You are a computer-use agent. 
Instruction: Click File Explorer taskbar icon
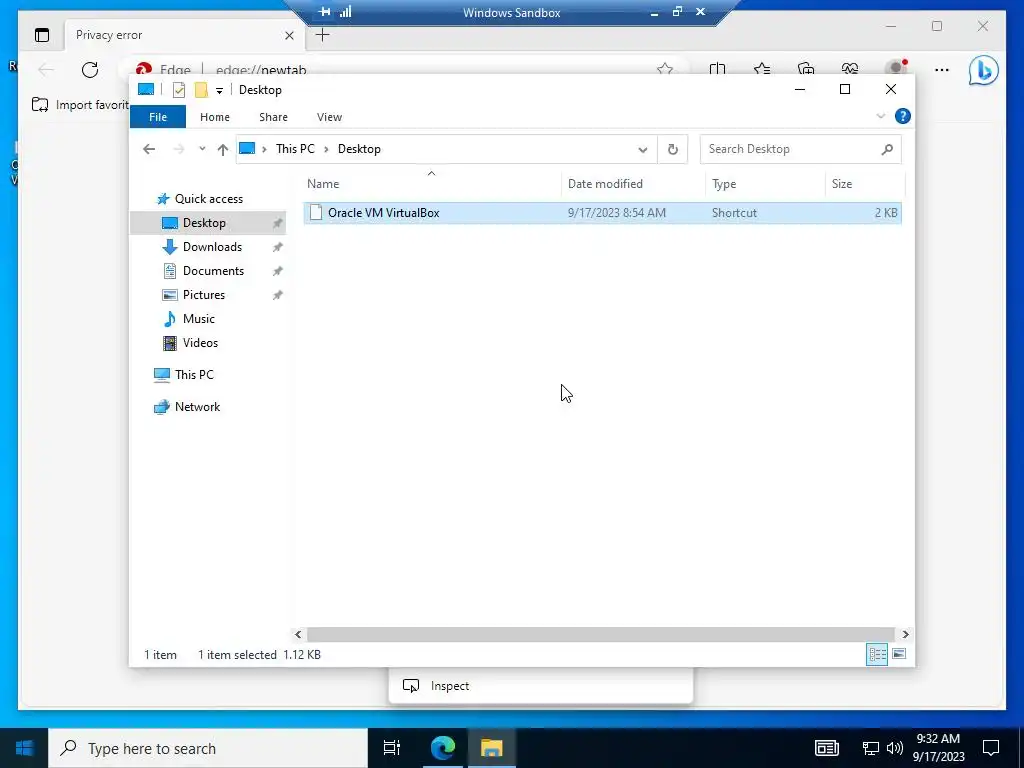(x=491, y=748)
